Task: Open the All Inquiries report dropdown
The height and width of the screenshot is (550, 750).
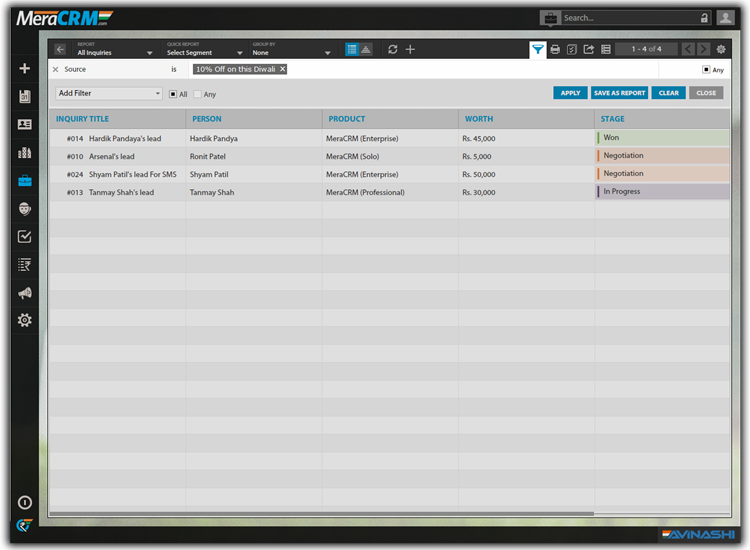Action: 115,49
